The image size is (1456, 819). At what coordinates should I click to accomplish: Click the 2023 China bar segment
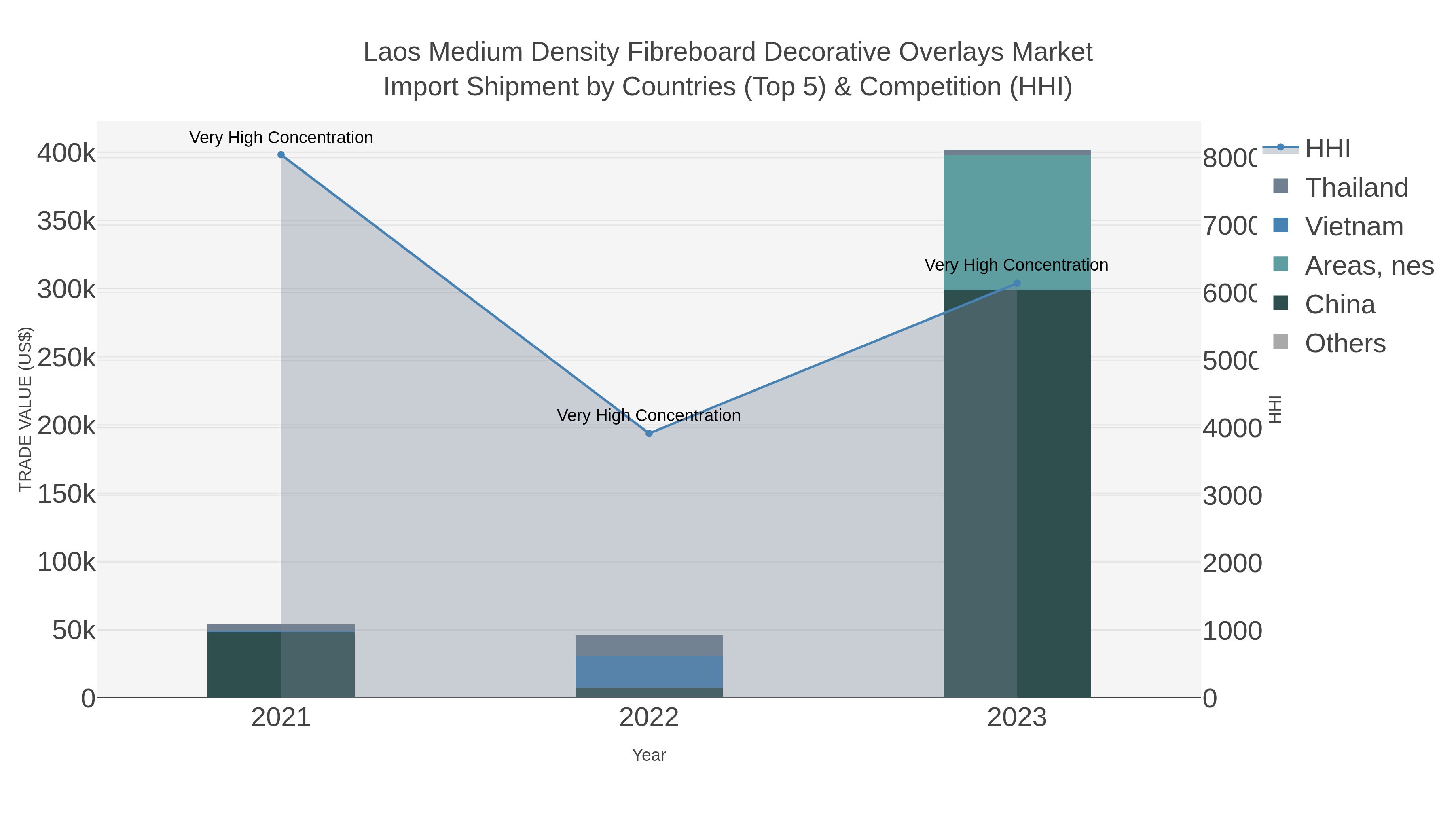click(1017, 494)
